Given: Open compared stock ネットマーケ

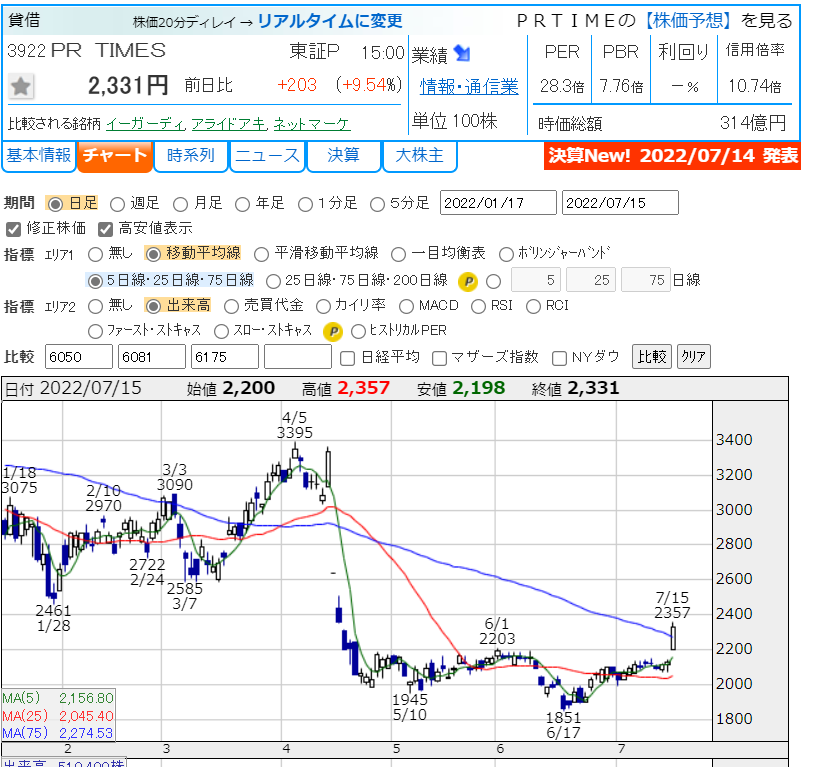Looking at the screenshot, I should click(312, 124).
